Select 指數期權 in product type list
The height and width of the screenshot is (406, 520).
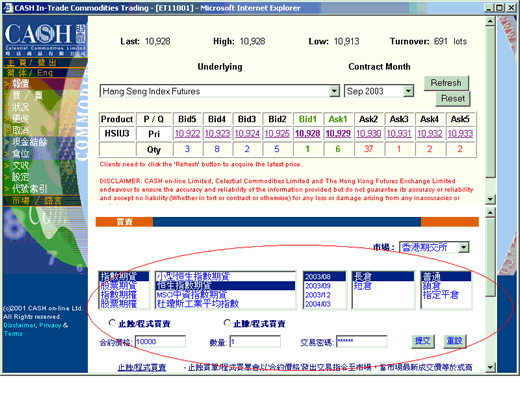coord(124,295)
